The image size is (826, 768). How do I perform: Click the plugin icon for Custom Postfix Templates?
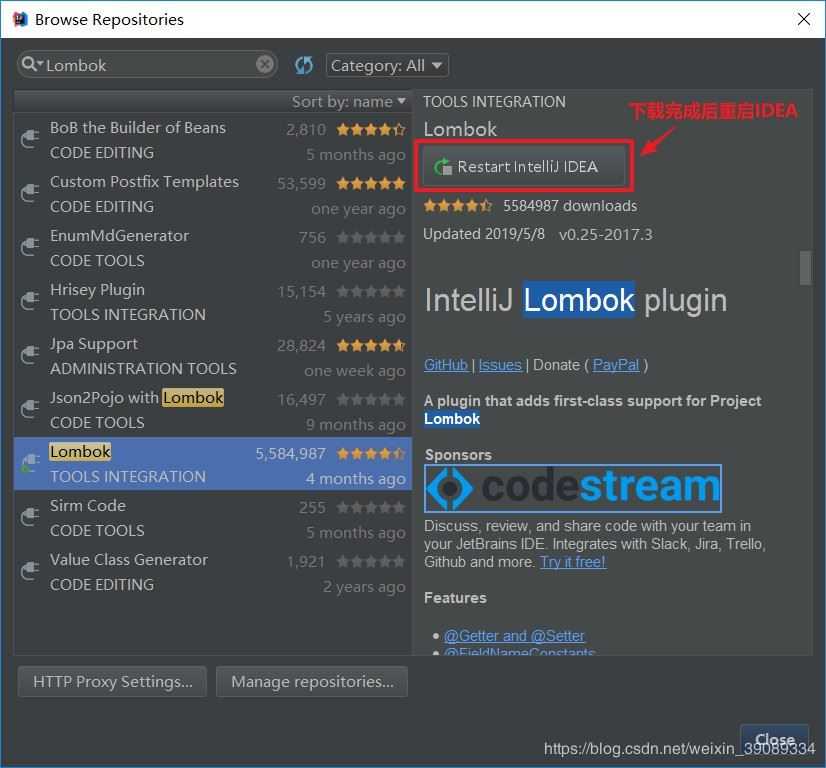point(30,193)
